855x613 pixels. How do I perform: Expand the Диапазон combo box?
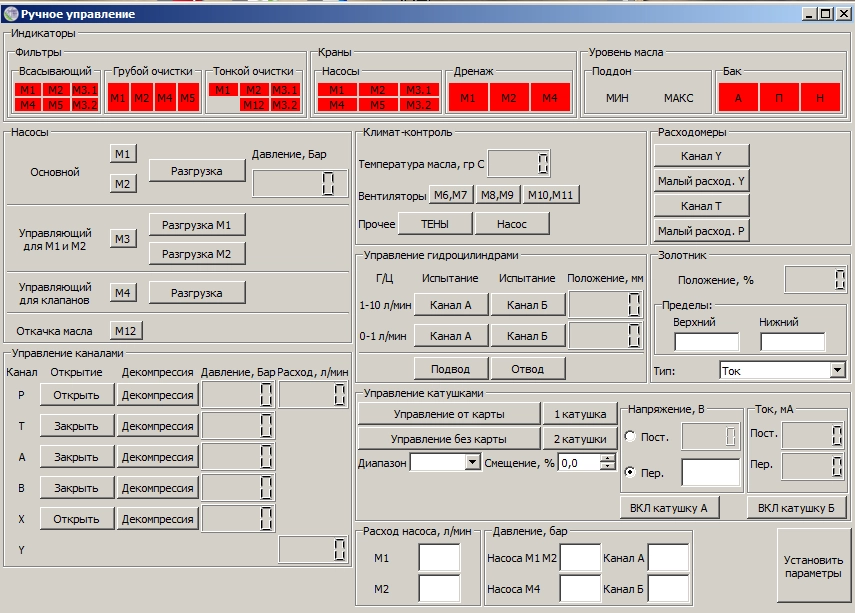pyautogui.click(x=473, y=462)
